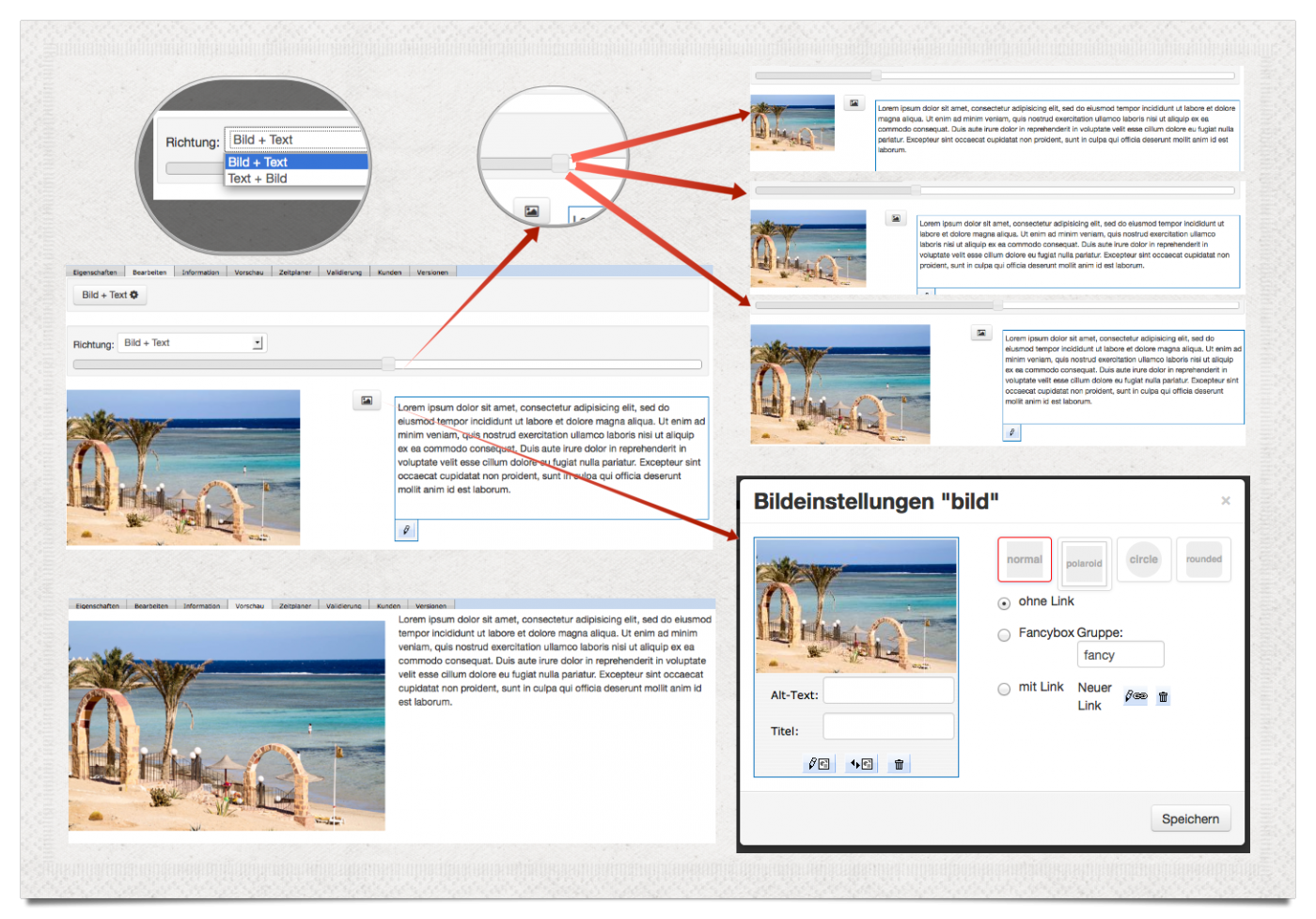Select the polaroid image style
Image resolution: width=1316 pixels, height=919 pixels.
click(1084, 563)
